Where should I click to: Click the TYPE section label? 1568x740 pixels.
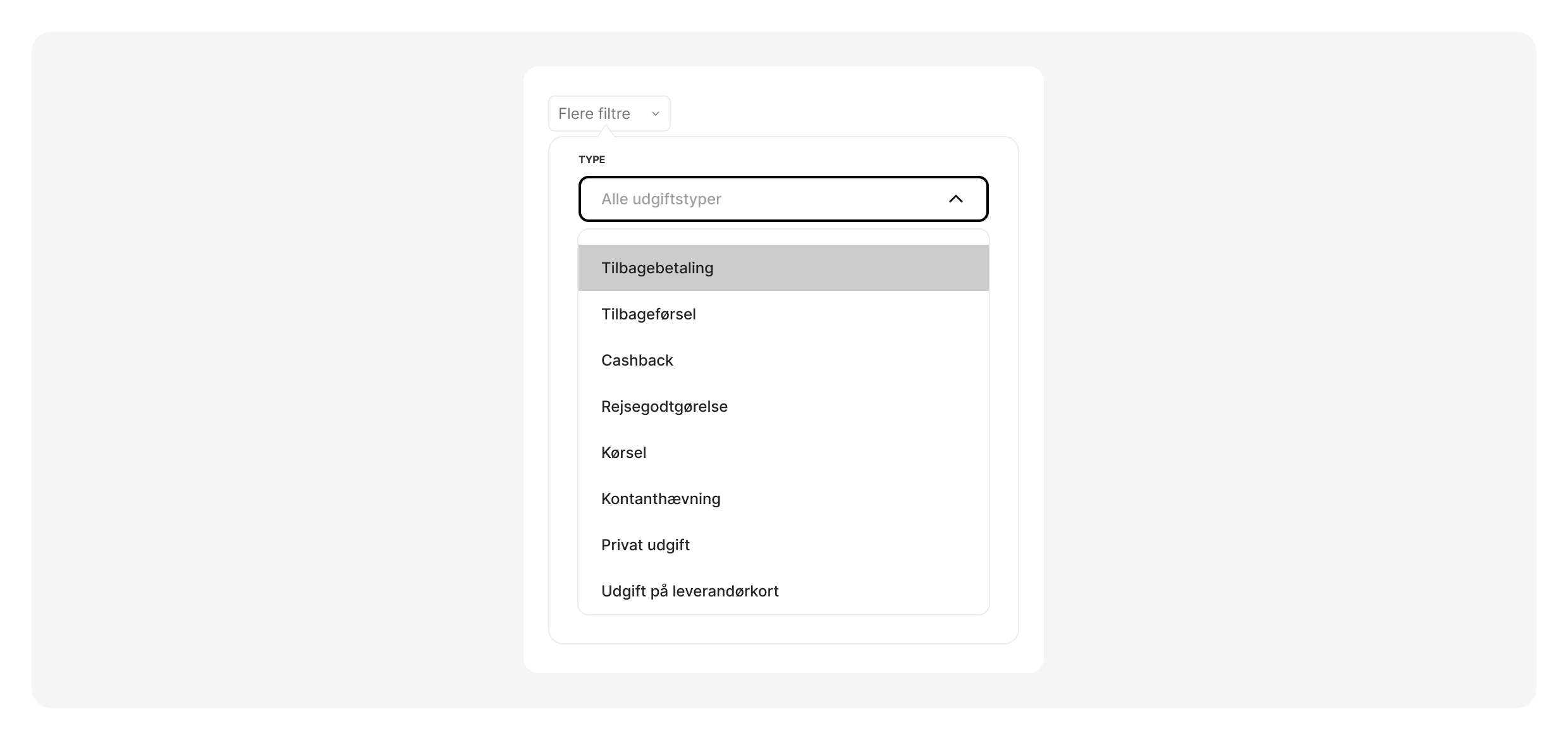[592, 159]
